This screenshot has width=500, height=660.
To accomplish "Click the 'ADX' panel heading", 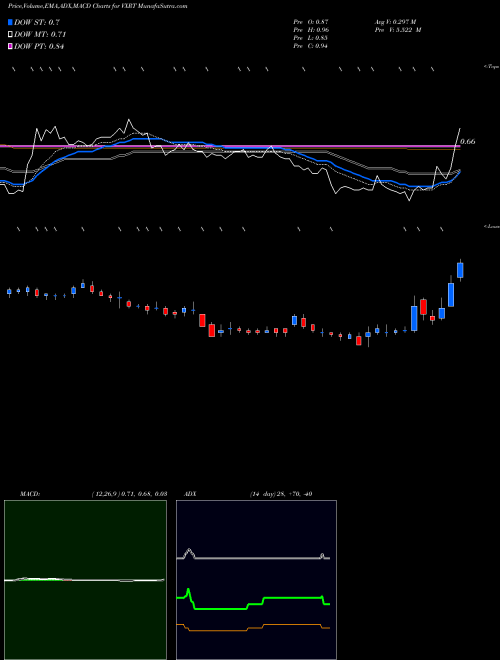I will (190, 494).
